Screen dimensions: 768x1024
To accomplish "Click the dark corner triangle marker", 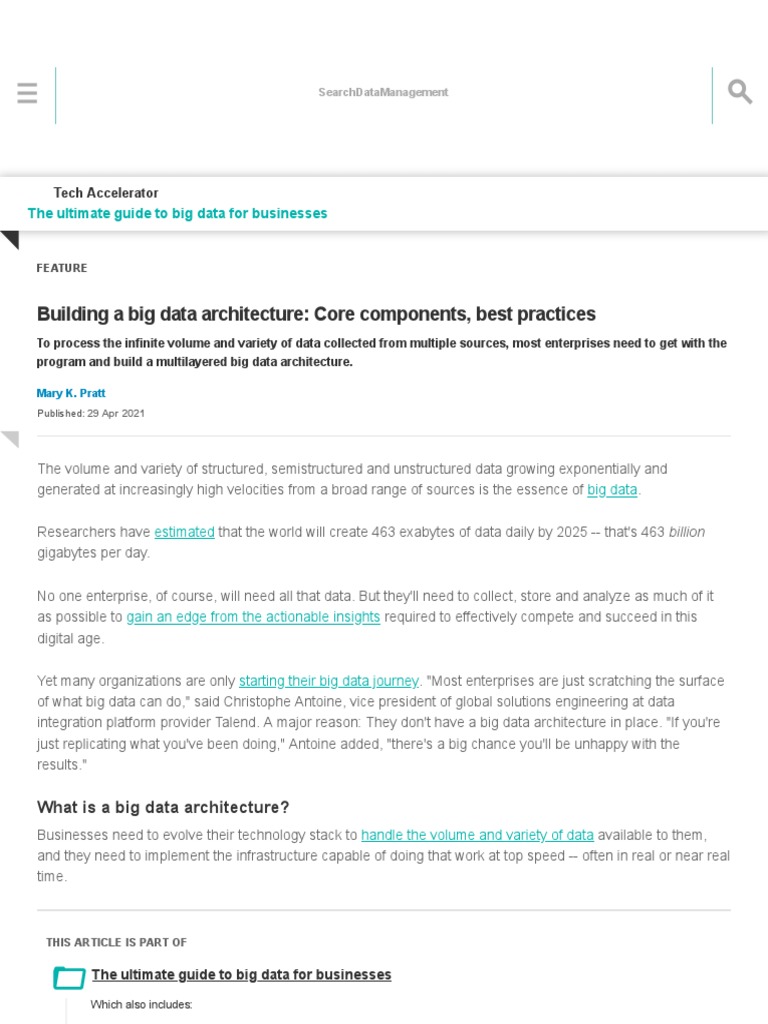I will point(10,239).
